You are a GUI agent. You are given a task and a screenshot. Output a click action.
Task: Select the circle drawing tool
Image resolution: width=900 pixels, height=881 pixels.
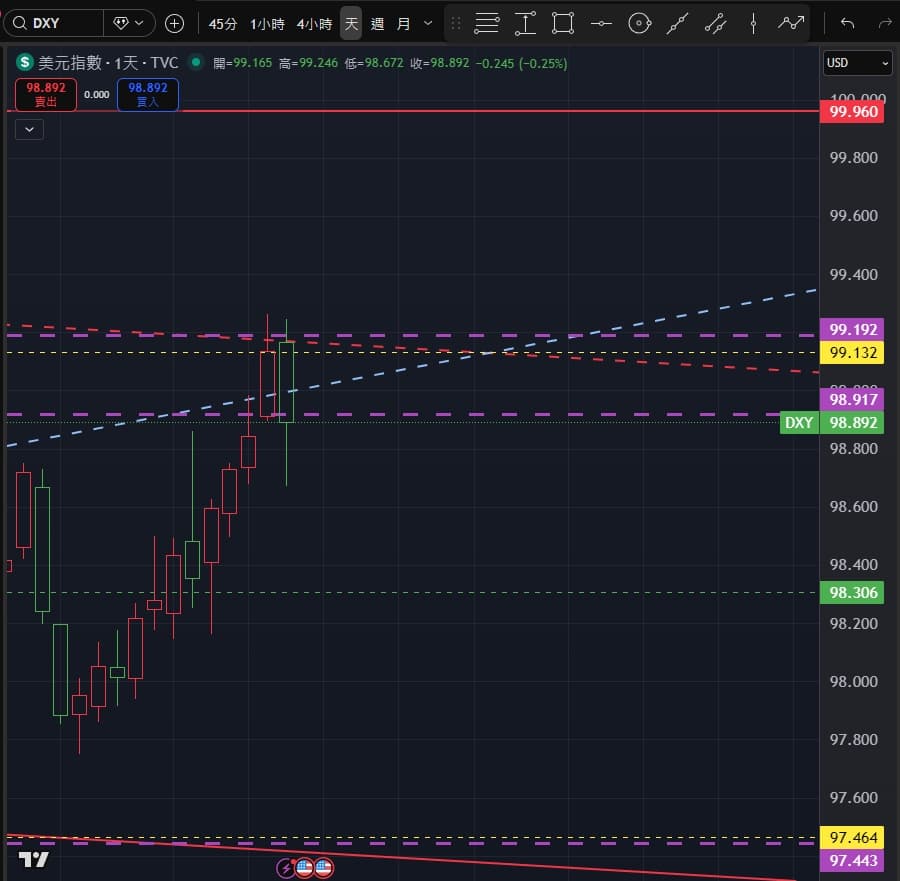[x=639, y=24]
